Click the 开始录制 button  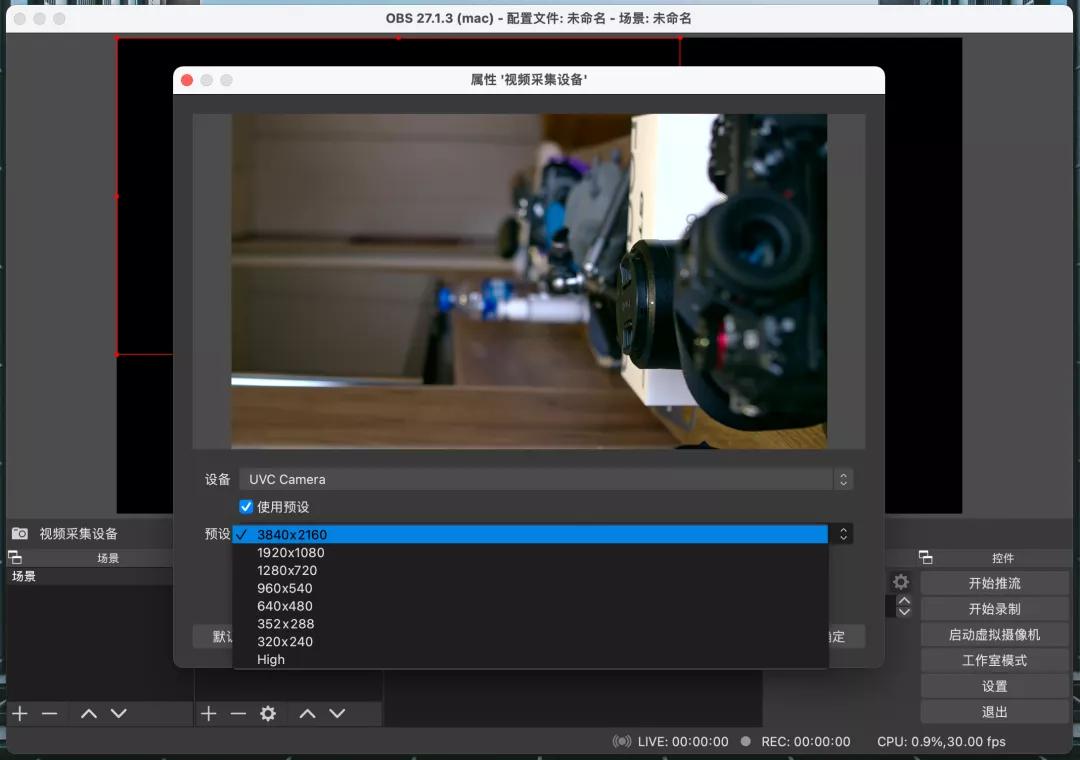tap(994, 609)
